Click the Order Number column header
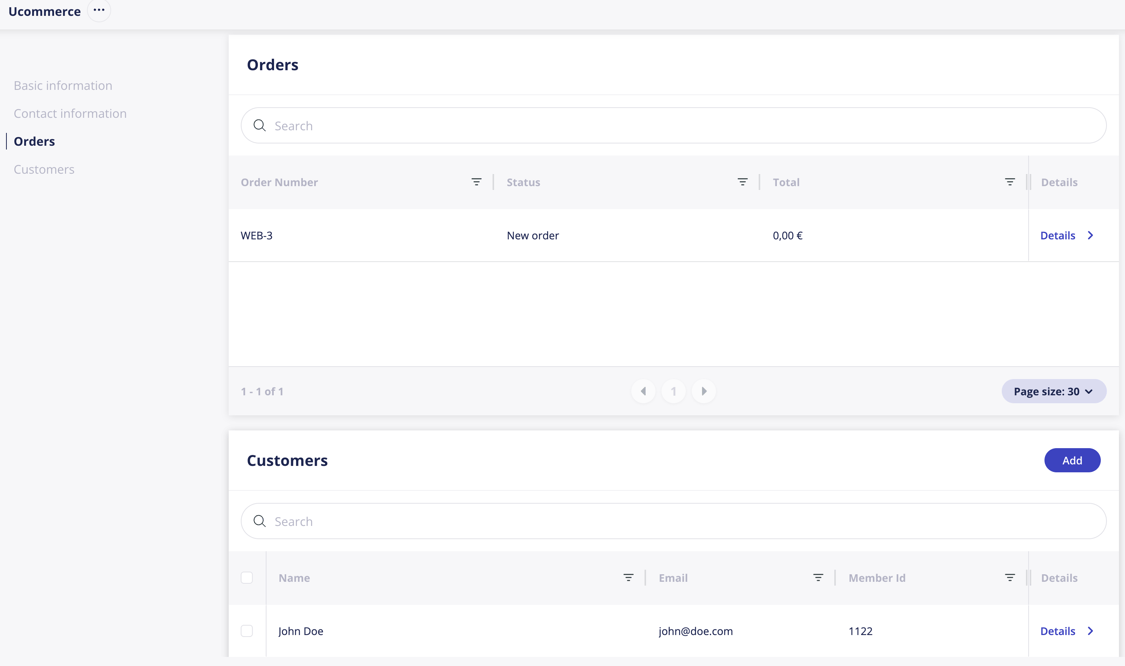The height and width of the screenshot is (666, 1125). (x=279, y=182)
